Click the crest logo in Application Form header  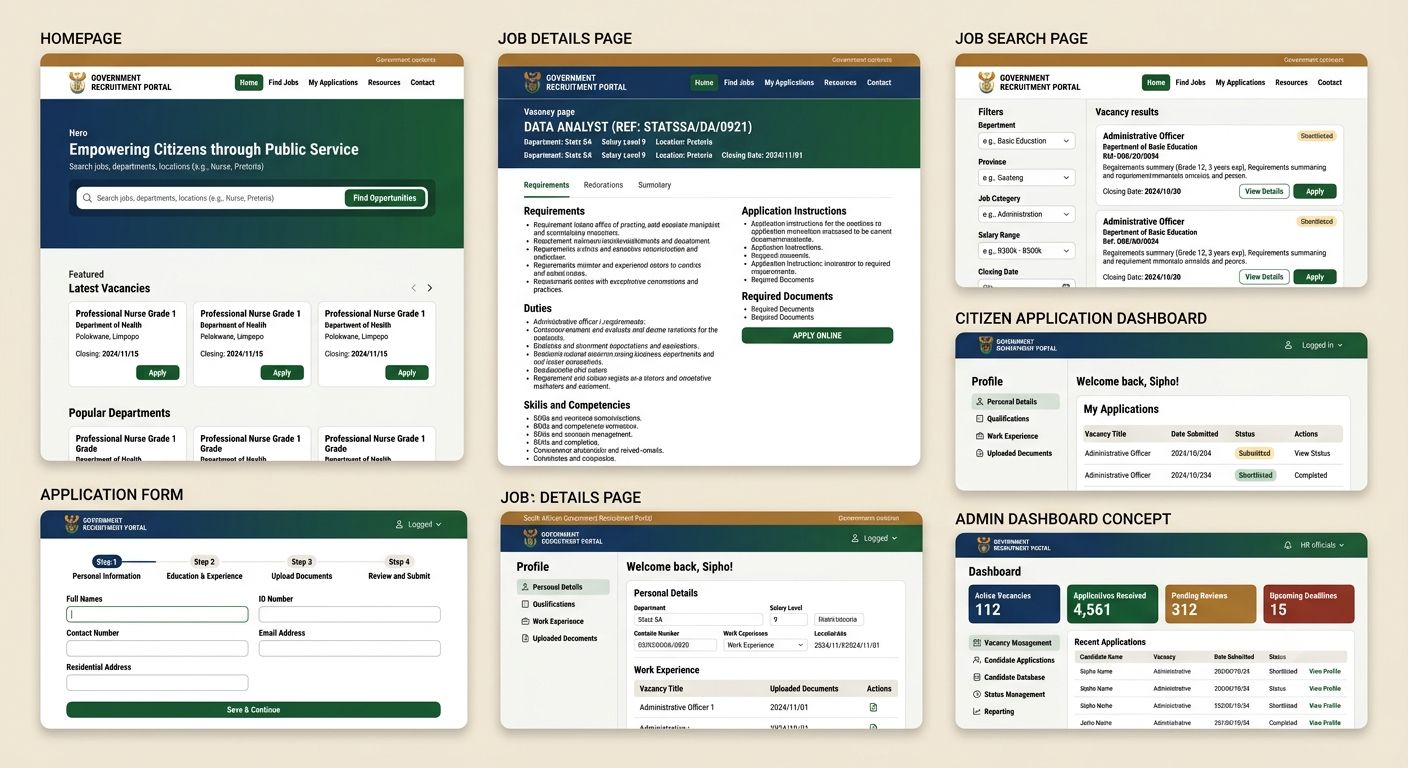point(72,523)
